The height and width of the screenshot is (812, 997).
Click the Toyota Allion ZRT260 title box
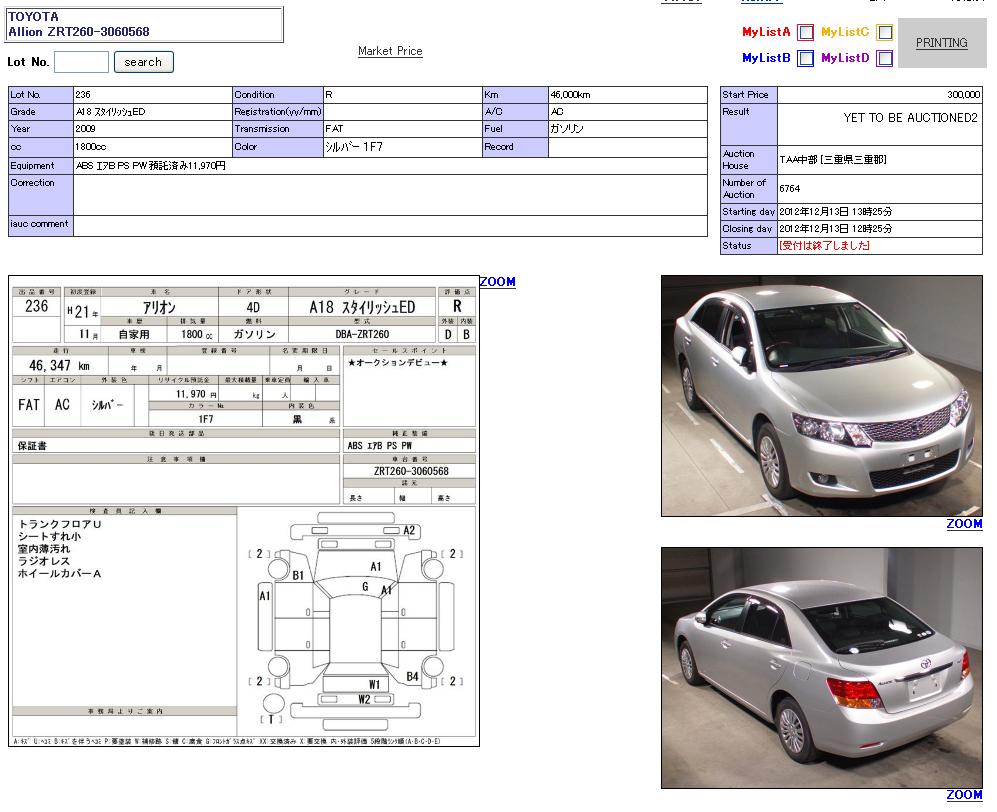[145, 24]
